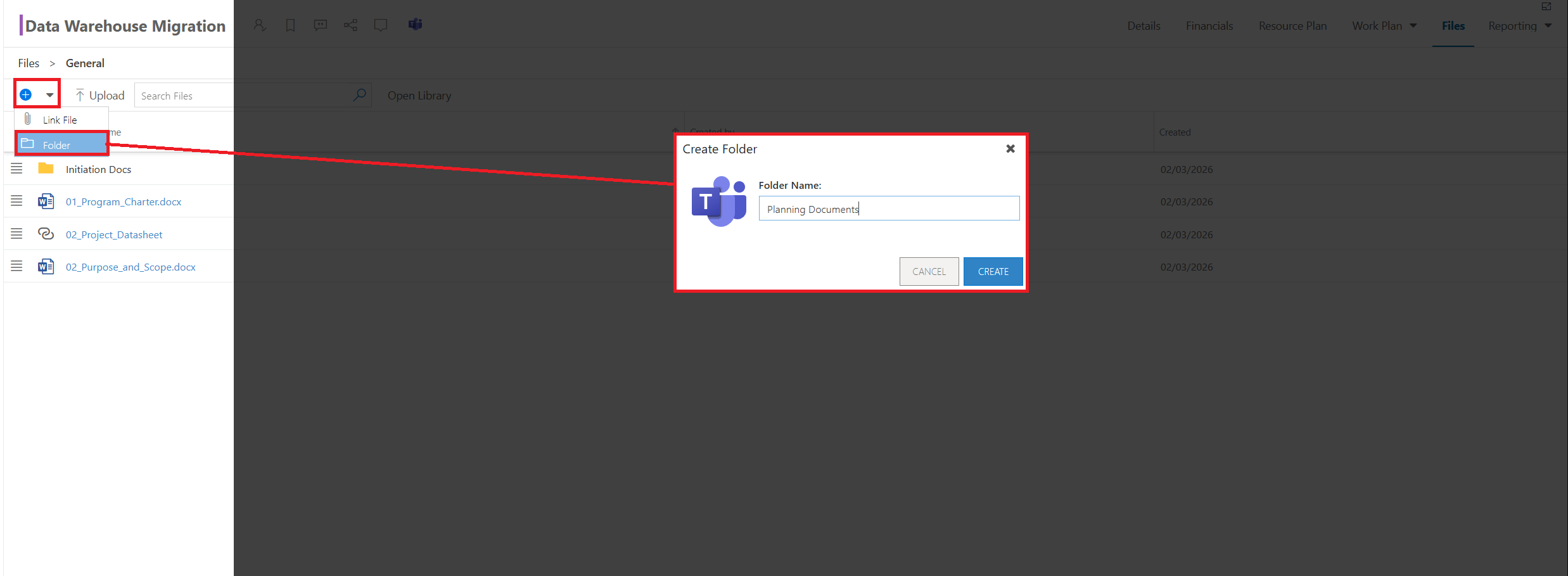Close the Create Folder dialog
This screenshot has width=1568, height=576.
[x=1010, y=149]
